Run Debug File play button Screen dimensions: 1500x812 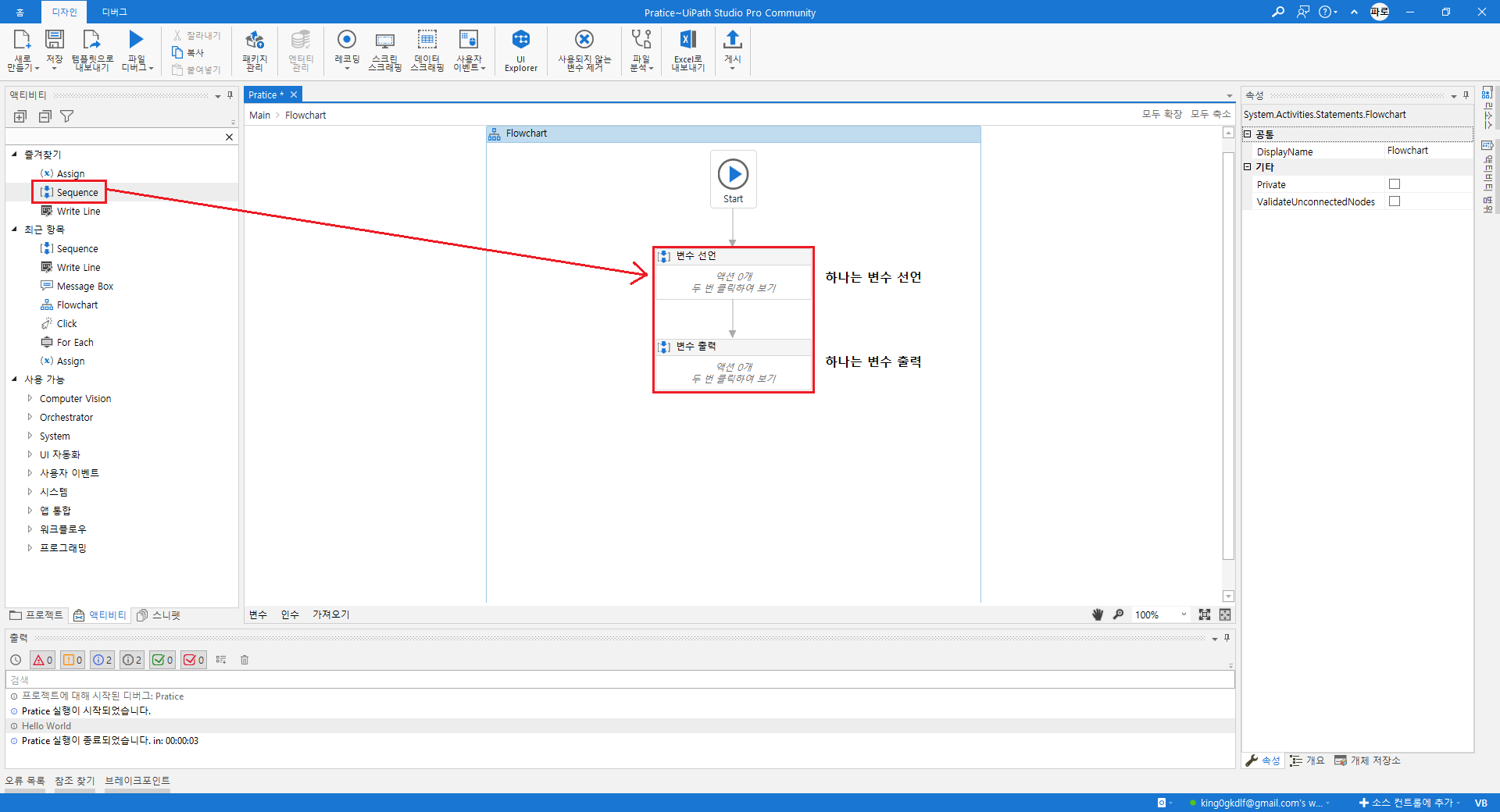click(136, 41)
